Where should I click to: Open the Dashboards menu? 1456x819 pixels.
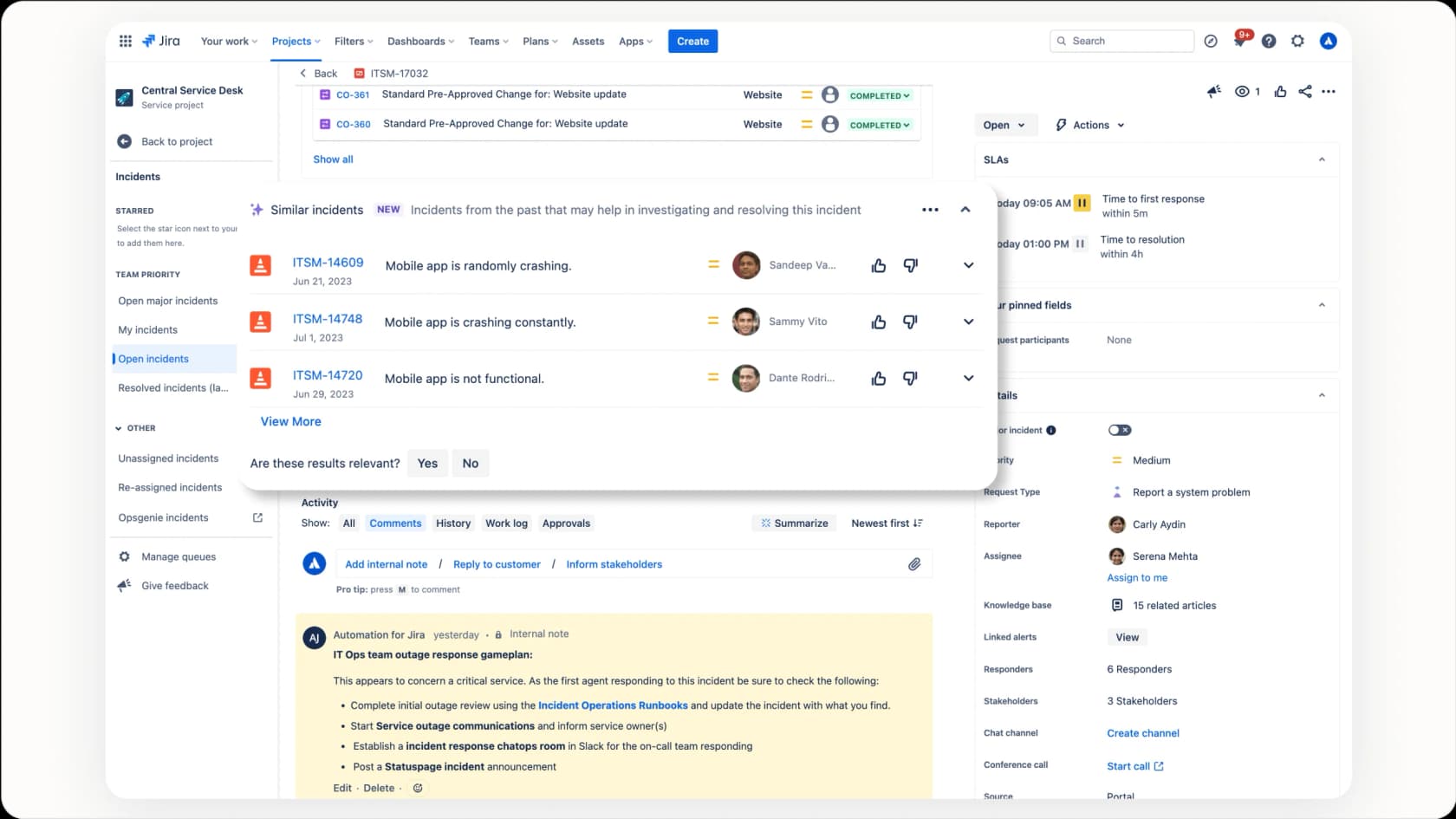click(x=420, y=41)
